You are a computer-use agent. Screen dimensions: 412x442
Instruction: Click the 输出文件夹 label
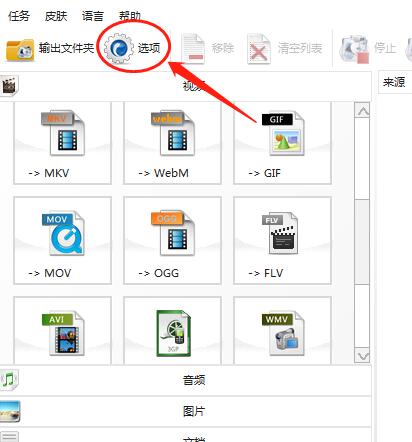66,48
